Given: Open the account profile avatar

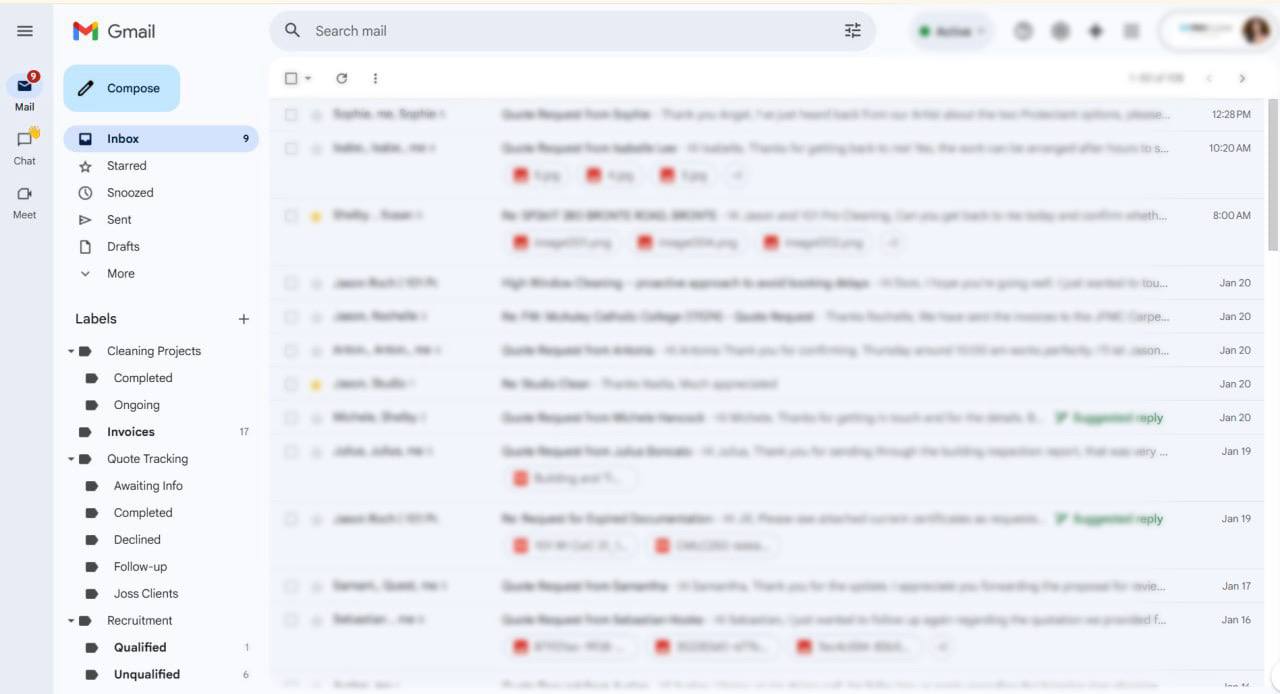Looking at the screenshot, I should (x=1255, y=31).
